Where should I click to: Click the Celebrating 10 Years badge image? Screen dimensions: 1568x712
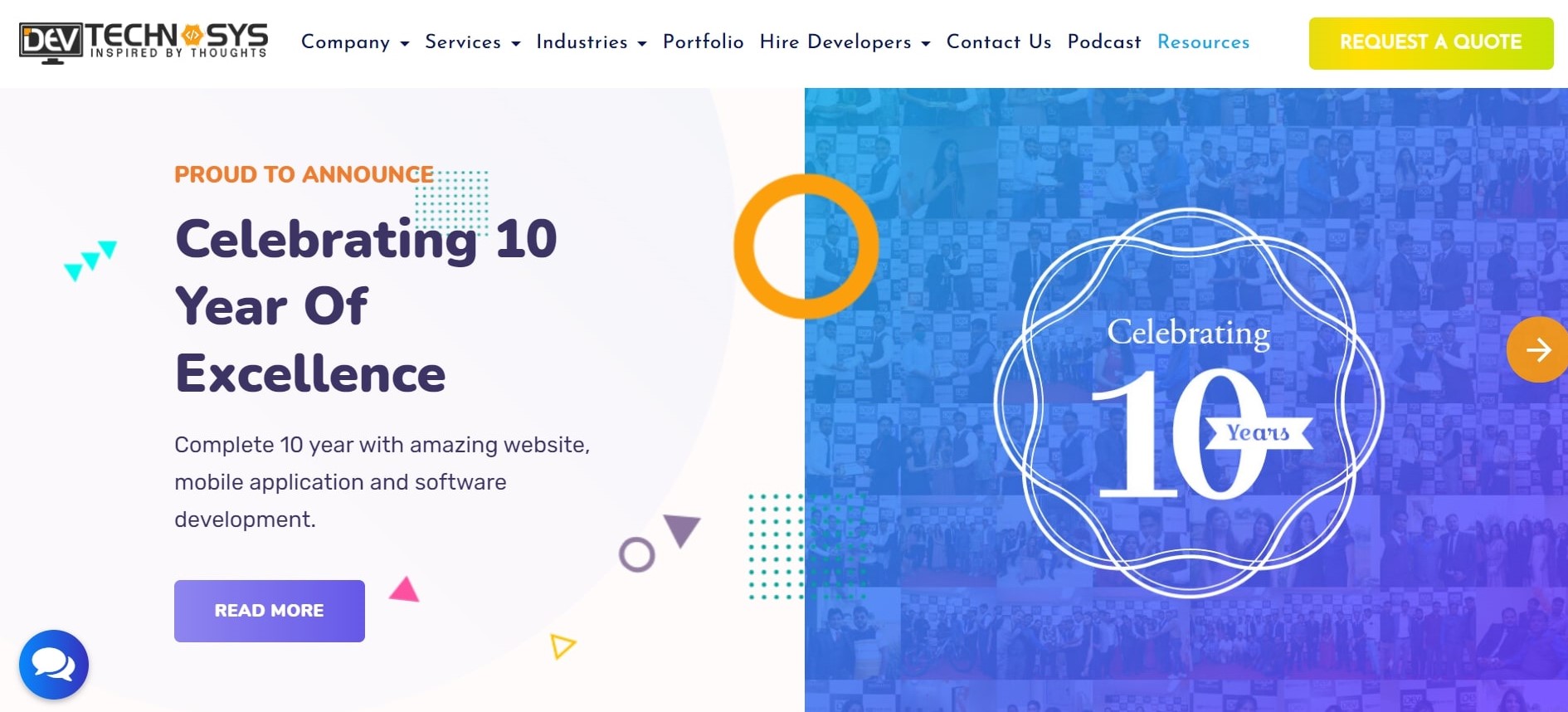1188,402
